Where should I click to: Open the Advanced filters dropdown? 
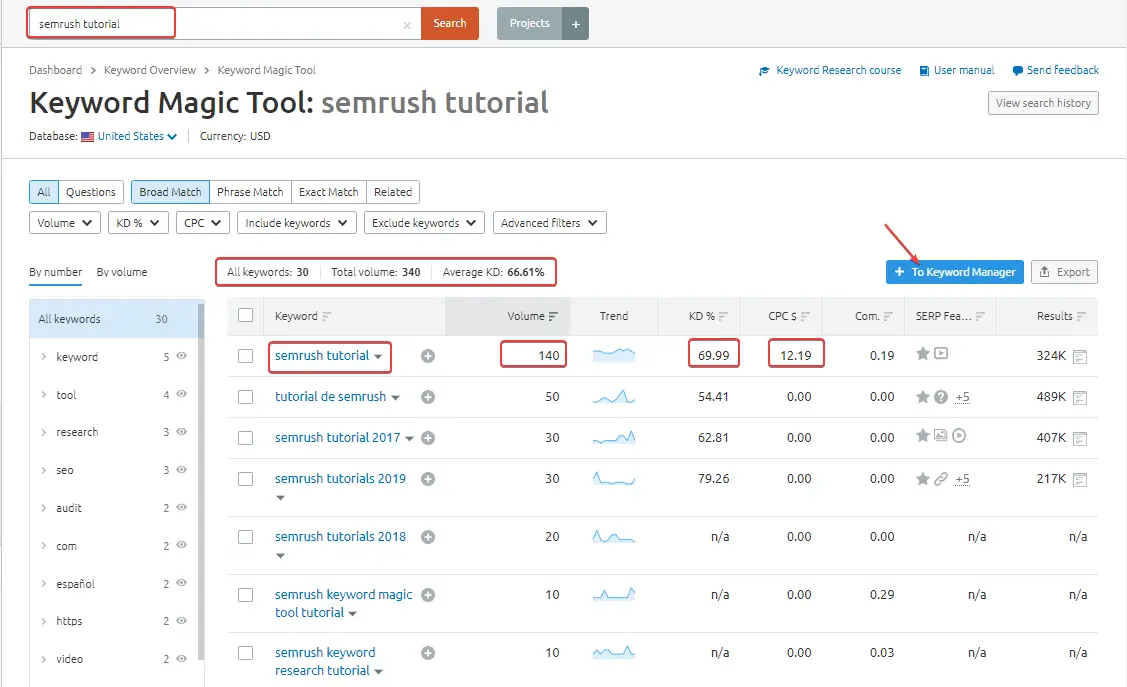pyautogui.click(x=549, y=222)
